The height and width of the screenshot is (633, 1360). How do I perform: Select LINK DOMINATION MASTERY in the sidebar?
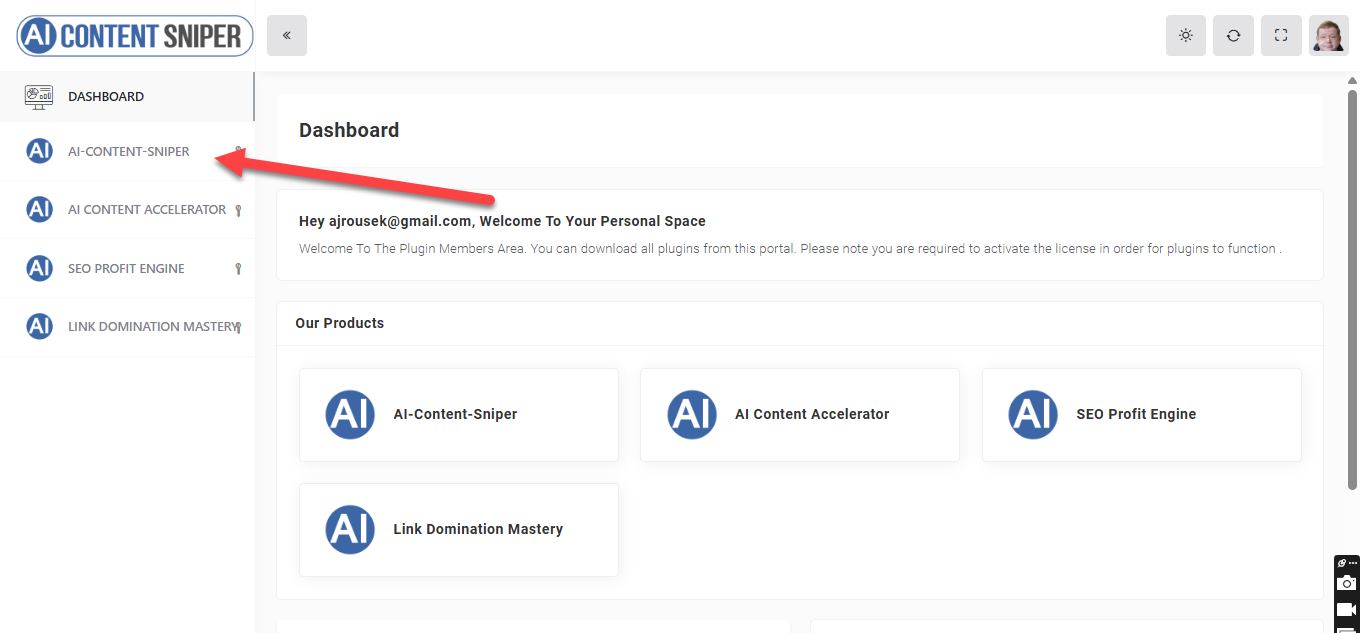coord(127,327)
